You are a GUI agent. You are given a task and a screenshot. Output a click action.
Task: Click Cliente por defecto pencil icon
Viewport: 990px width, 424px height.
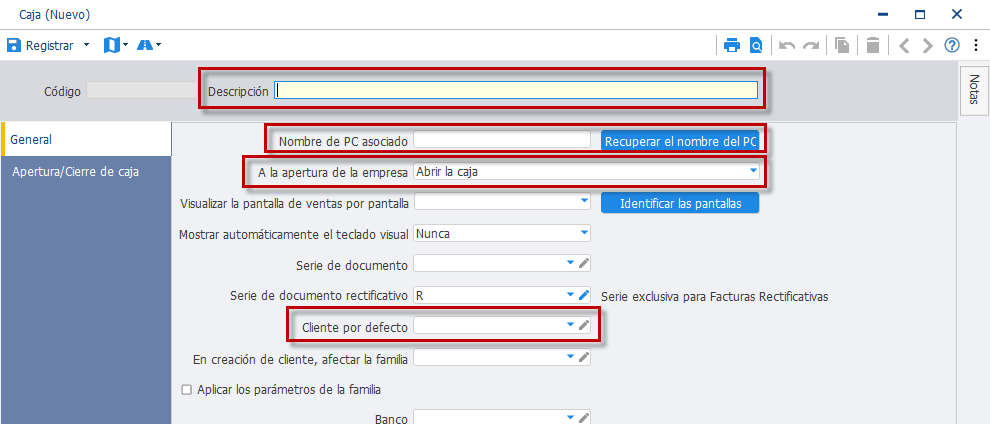(584, 325)
